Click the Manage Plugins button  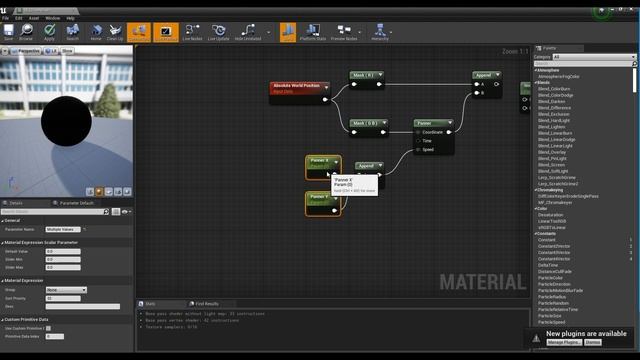coord(564,342)
